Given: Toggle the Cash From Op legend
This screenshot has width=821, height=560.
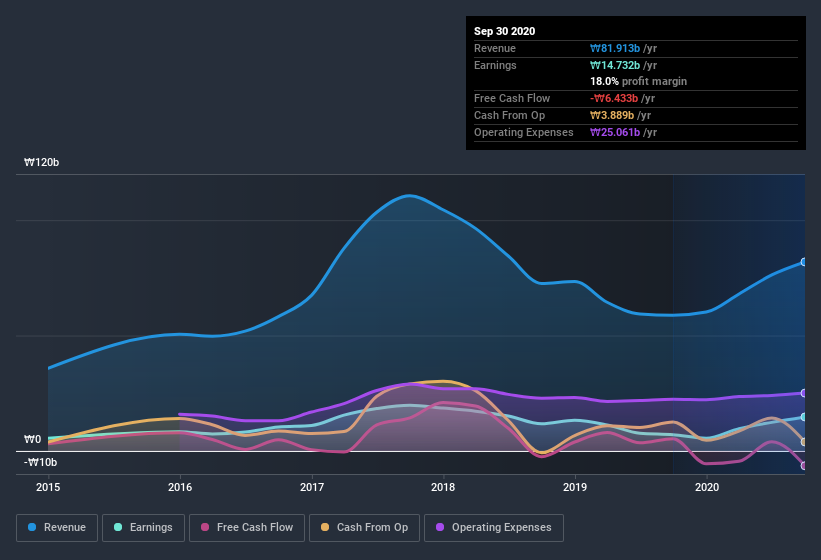Looking at the screenshot, I should coord(364,528).
